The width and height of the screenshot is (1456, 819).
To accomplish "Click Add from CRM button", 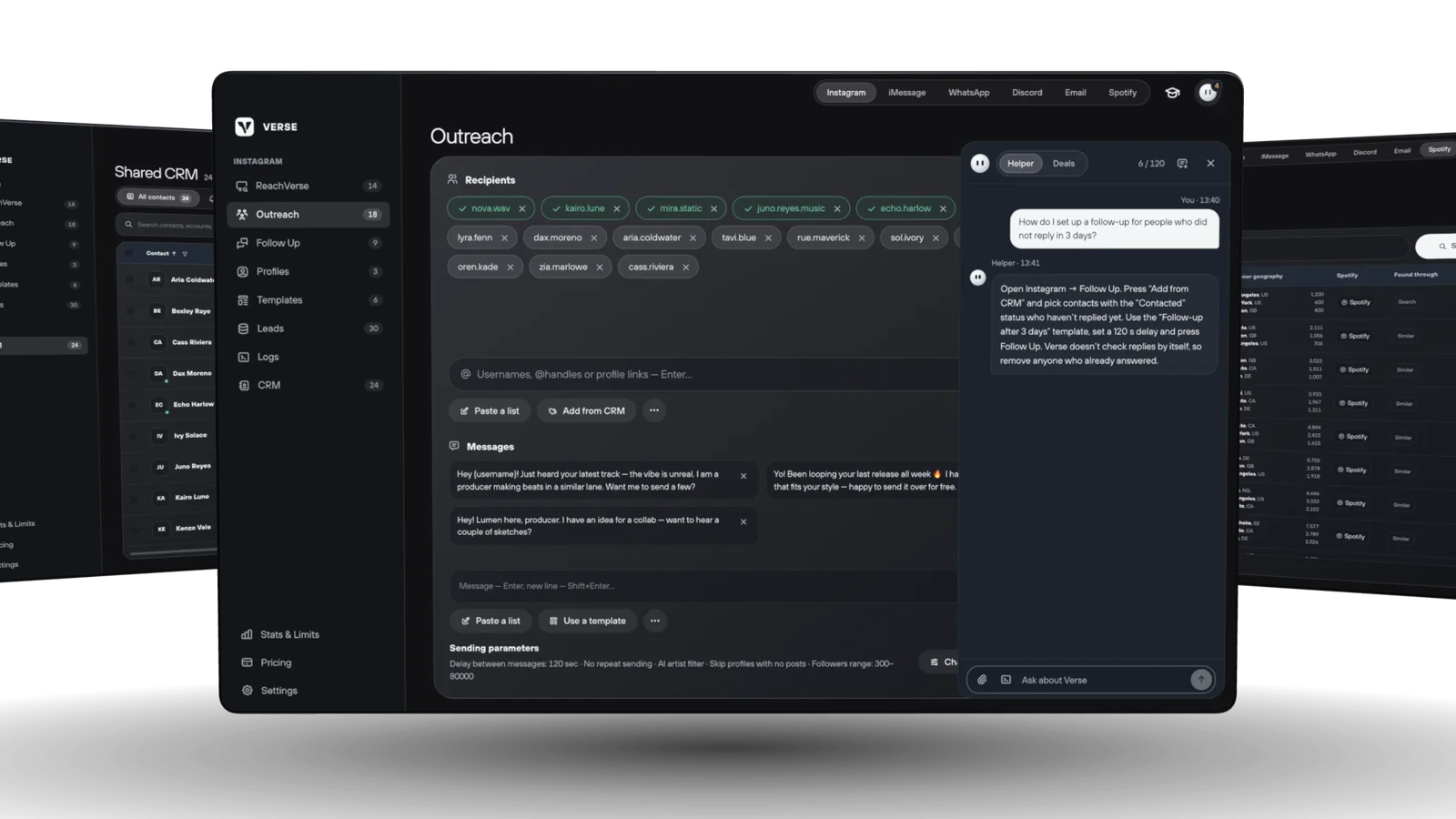I will tap(587, 410).
